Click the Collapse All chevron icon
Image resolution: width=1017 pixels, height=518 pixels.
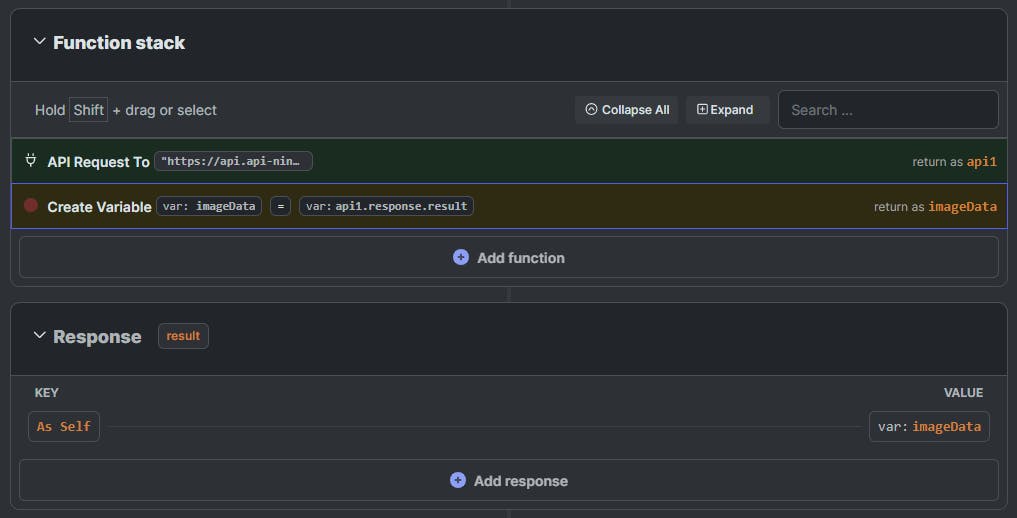(x=591, y=110)
